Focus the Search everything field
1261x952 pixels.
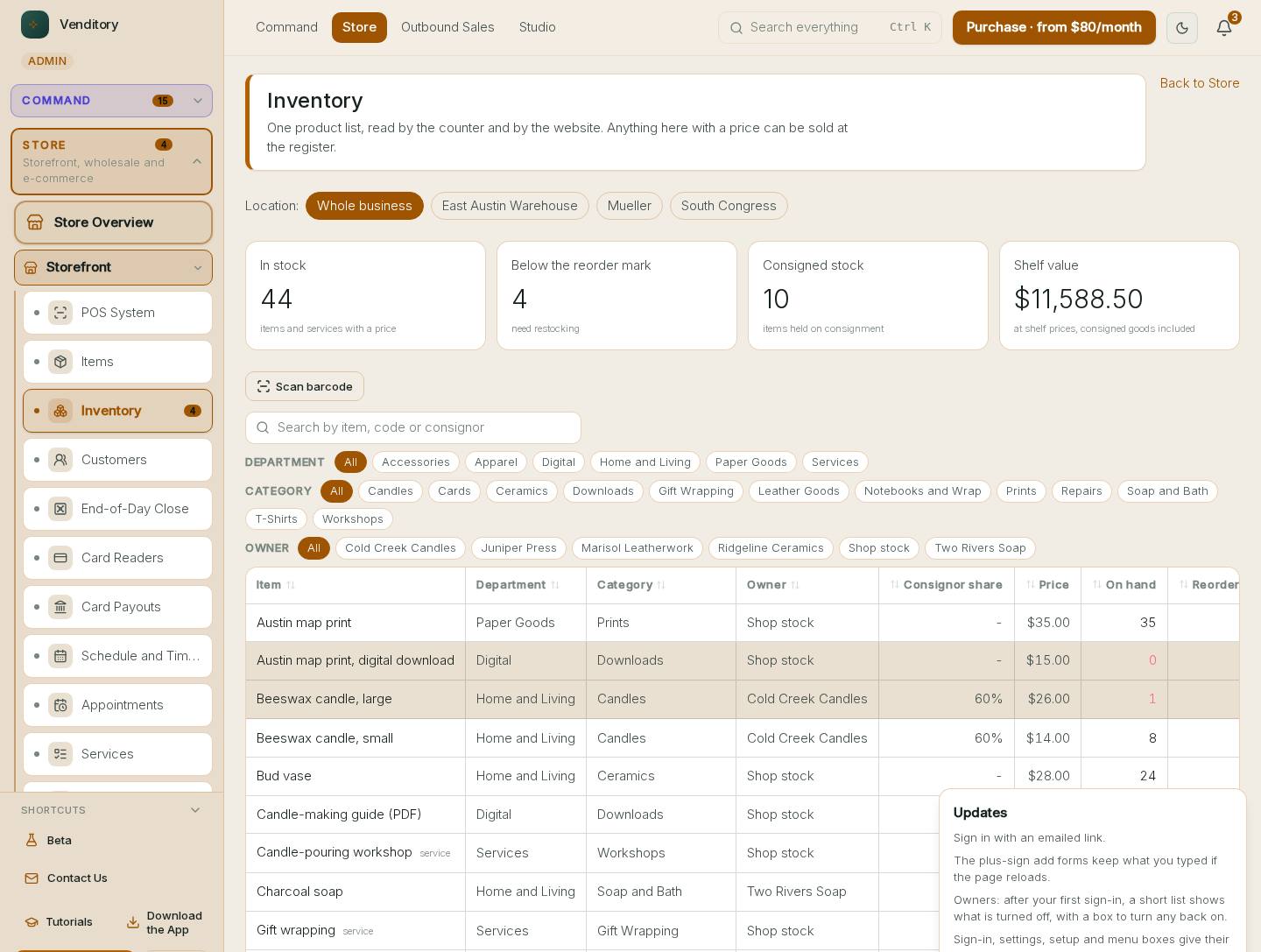click(830, 28)
